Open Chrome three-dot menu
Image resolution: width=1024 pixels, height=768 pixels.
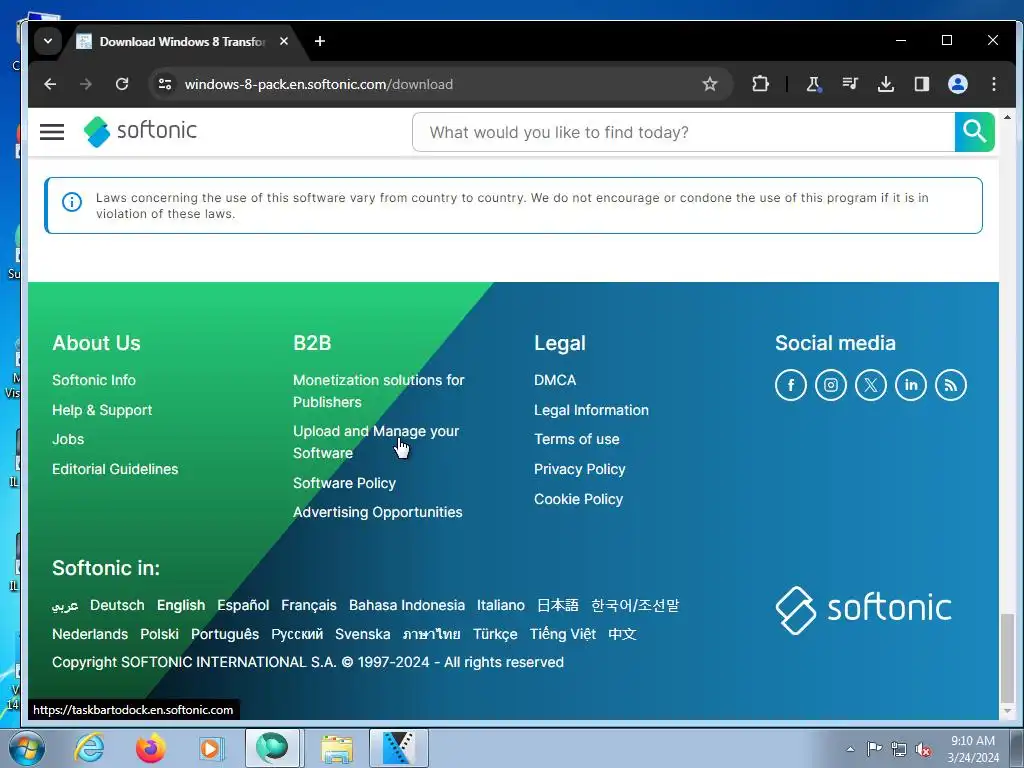point(993,84)
